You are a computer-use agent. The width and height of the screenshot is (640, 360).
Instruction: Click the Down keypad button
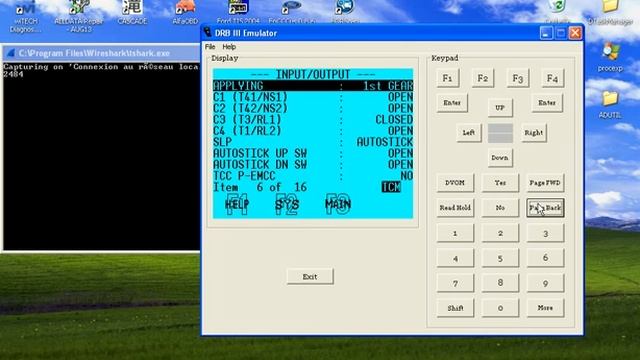click(x=500, y=158)
